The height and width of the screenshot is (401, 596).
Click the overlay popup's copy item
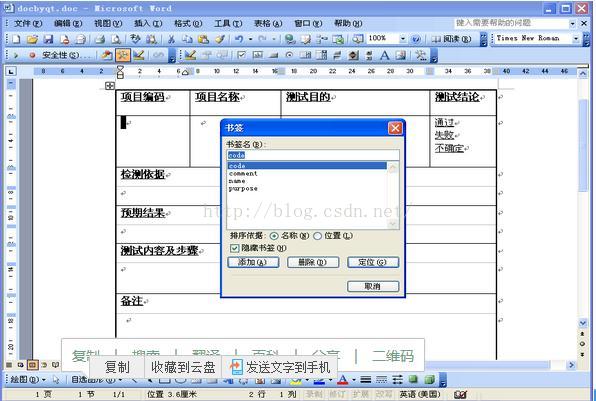[x=117, y=367]
